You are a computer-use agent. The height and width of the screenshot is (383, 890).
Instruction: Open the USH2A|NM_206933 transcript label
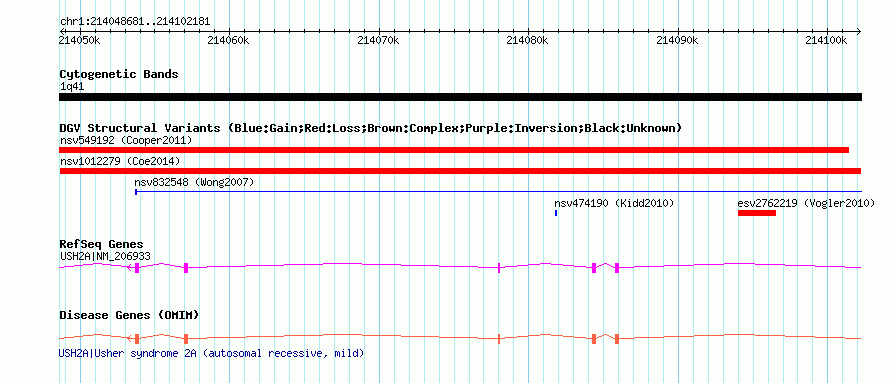(x=105, y=256)
